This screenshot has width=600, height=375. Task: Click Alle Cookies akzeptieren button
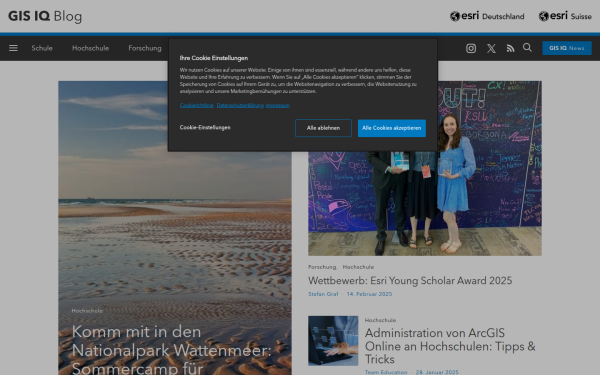pos(392,128)
